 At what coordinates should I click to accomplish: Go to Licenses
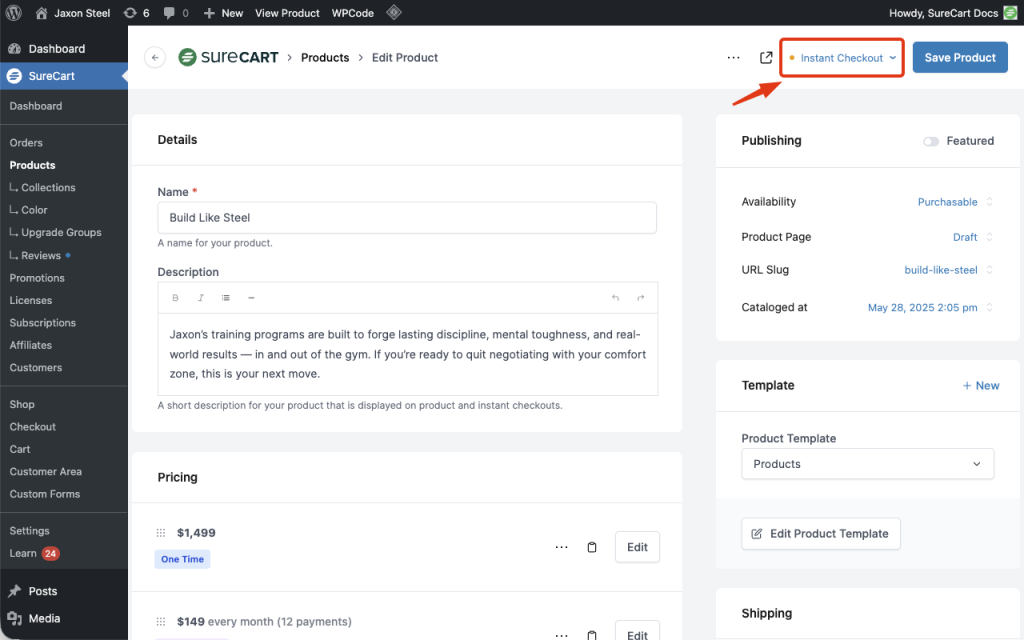pyautogui.click(x=31, y=300)
